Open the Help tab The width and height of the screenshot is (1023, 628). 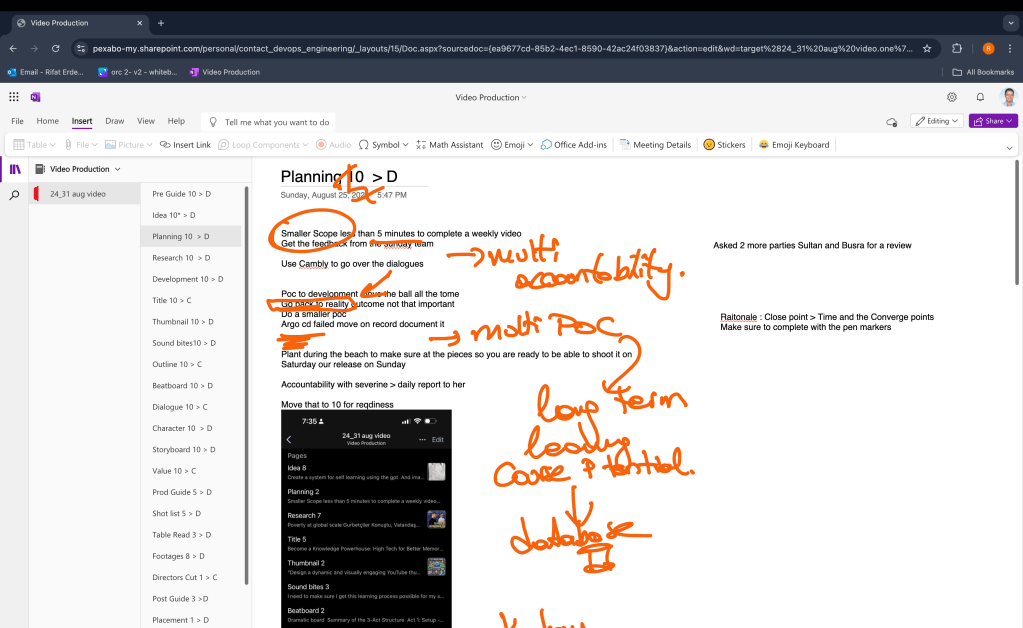pos(176,121)
